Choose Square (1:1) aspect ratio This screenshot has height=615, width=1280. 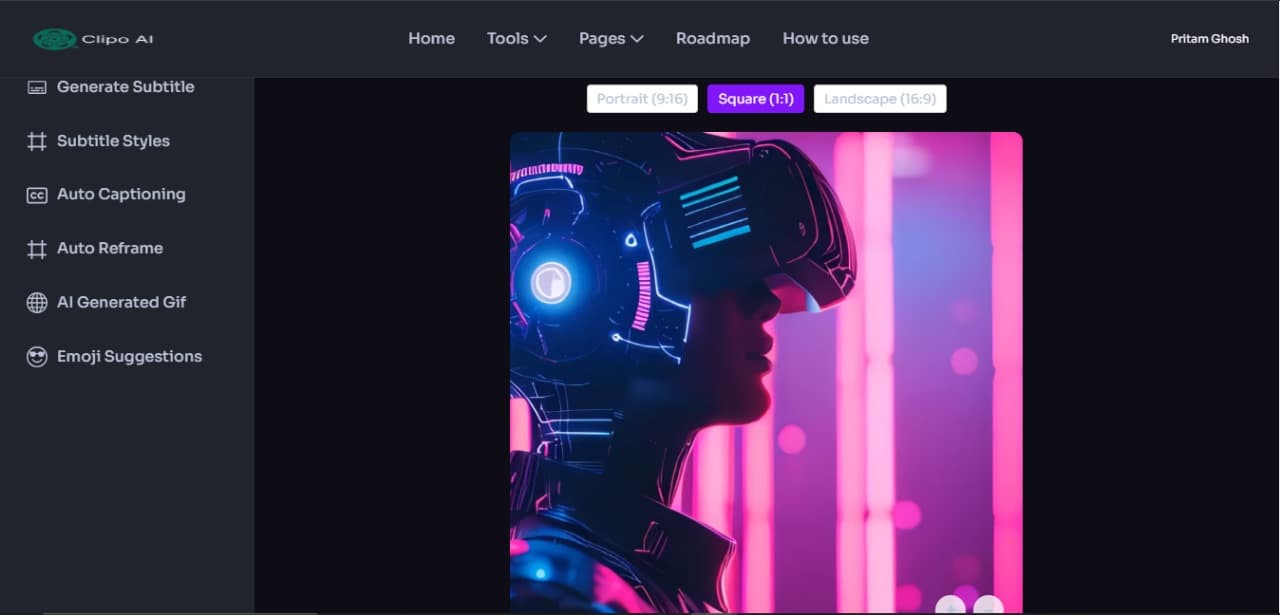coord(756,99)
